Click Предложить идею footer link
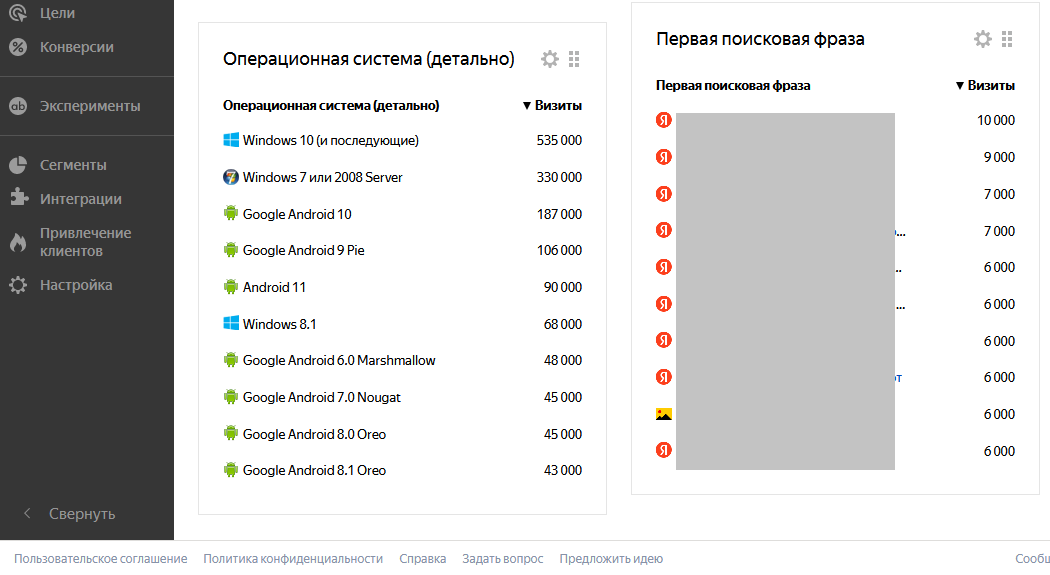This screenshot has height=575, width=1050. [x=611, y=558]
